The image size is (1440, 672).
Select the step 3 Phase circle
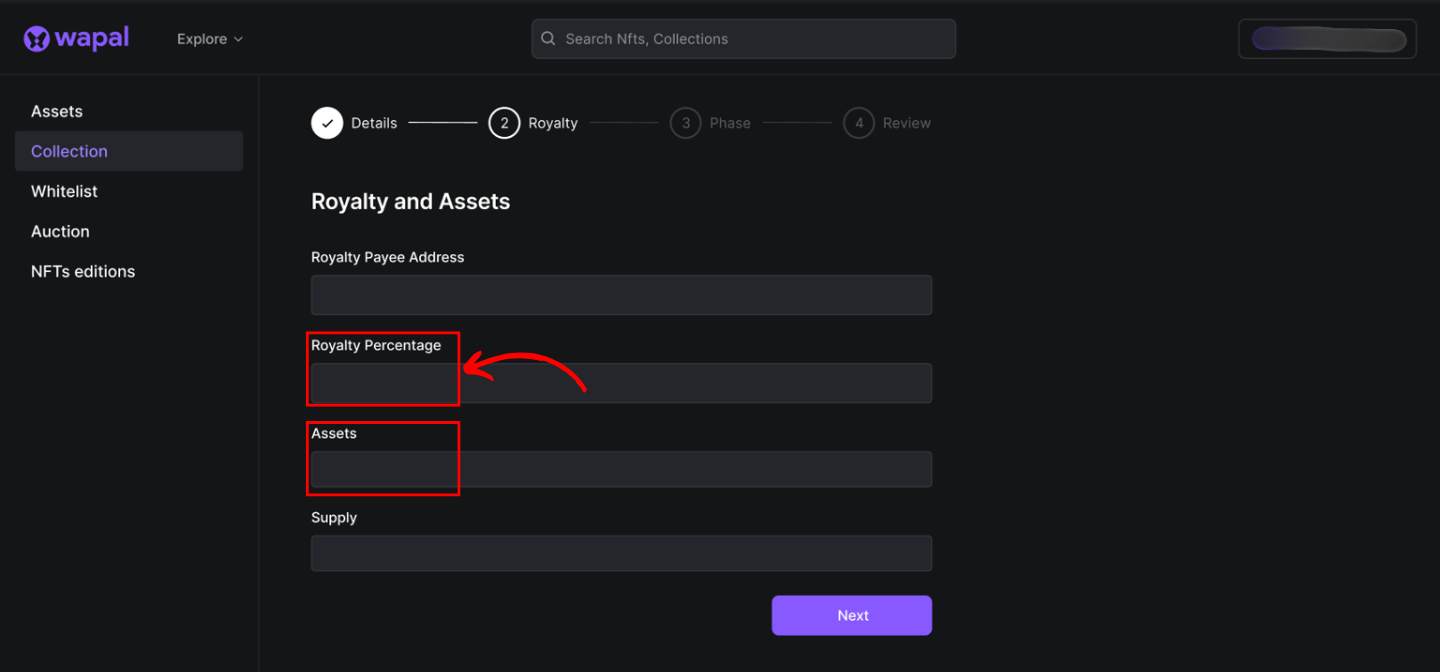point(685,123)
